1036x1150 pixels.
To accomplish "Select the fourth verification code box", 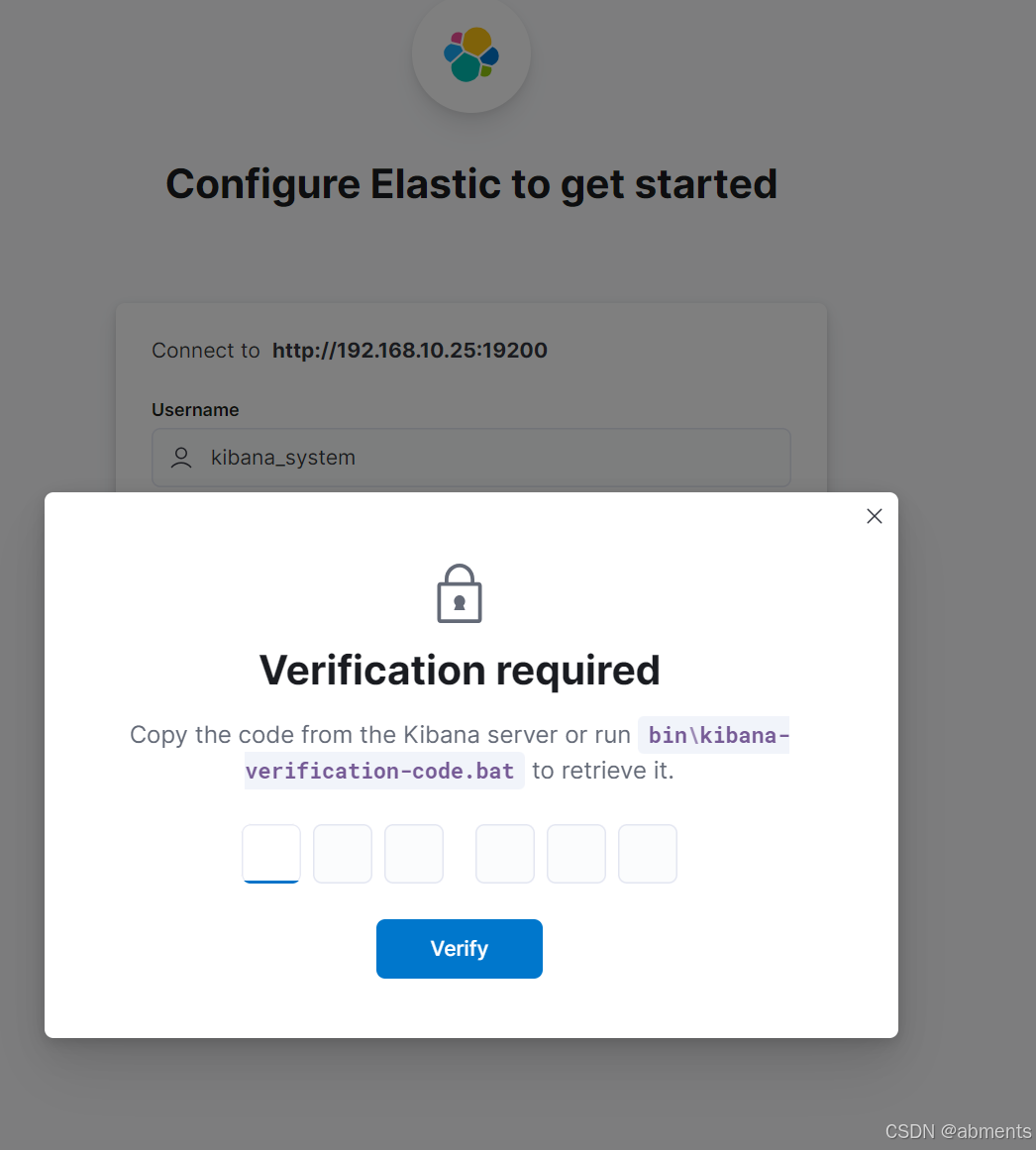I will (505, 854).
